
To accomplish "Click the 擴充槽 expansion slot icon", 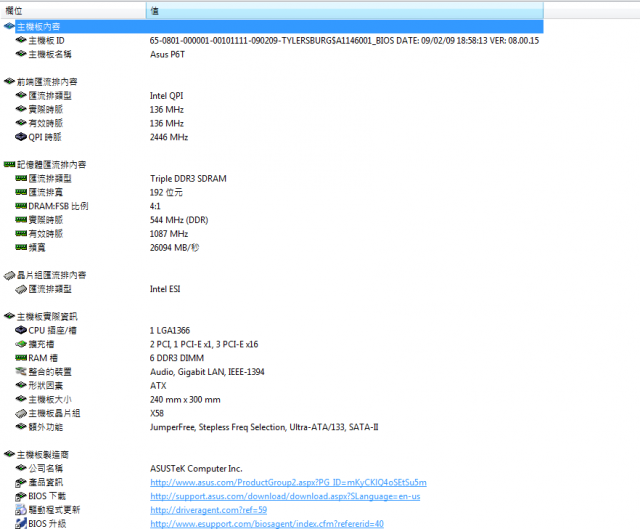I will coord(21,344).
